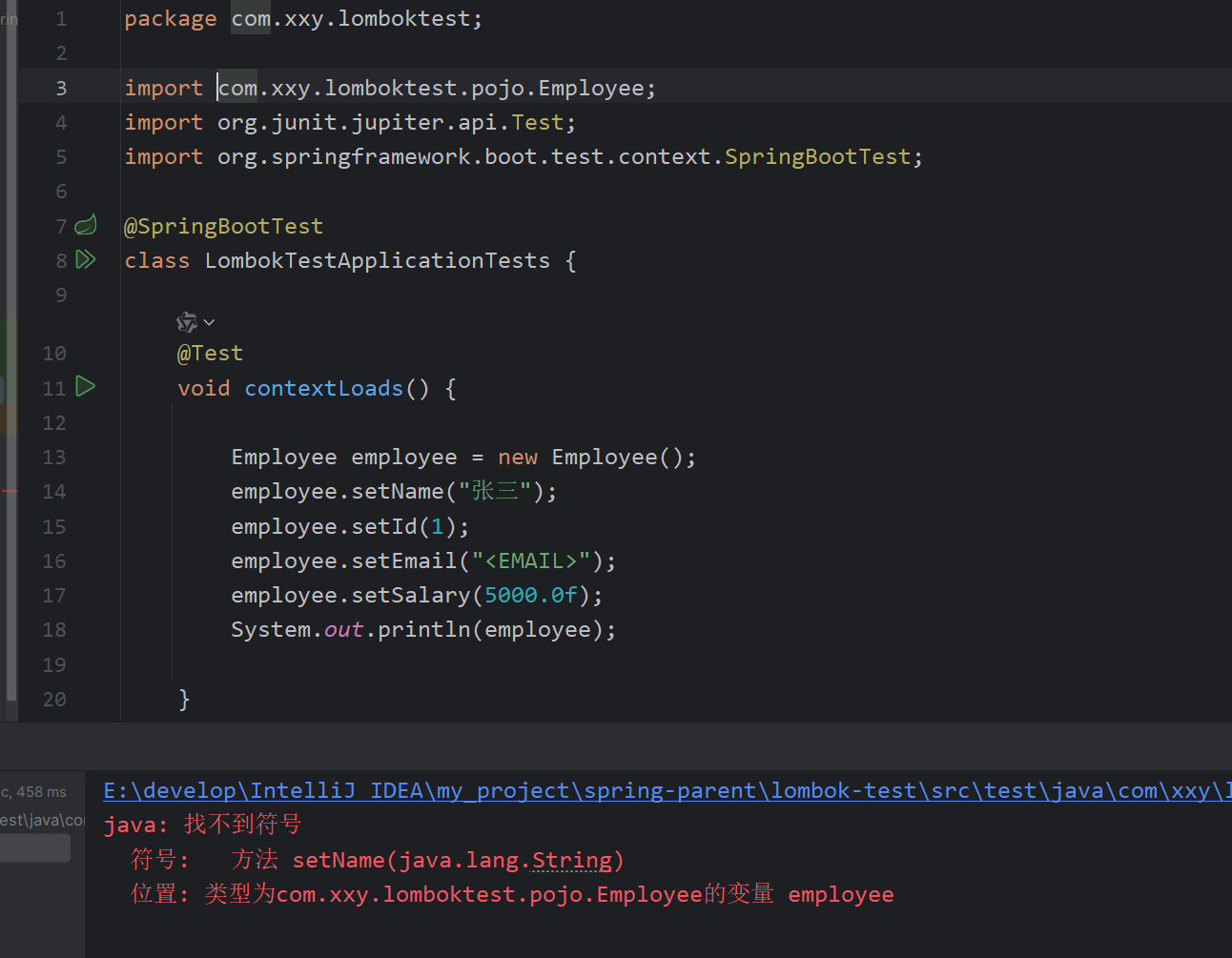The height and width of the screenshot is (958, 1232).
Task: Run contextLoads test using the green play icon
Action: [x=86, y=387]
